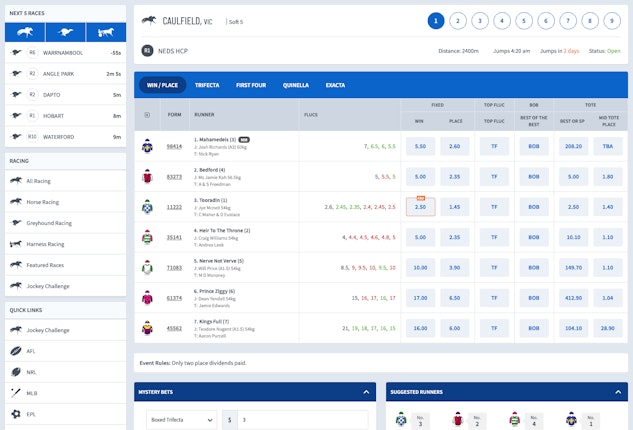Select the harness racing filter icon in Next 5 Races
The height and width of the screenshot is (430, 633).
click(106, 32)
